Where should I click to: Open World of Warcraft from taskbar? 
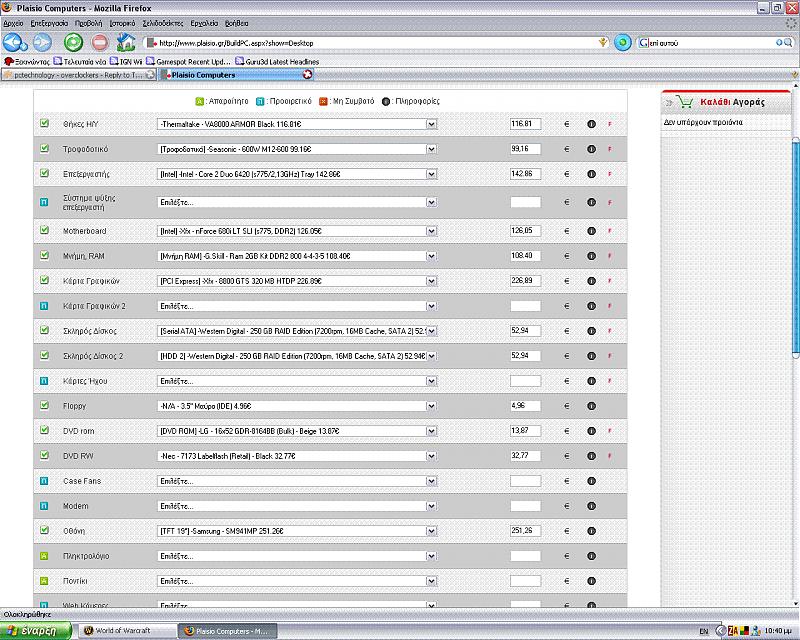pos(128,631)
